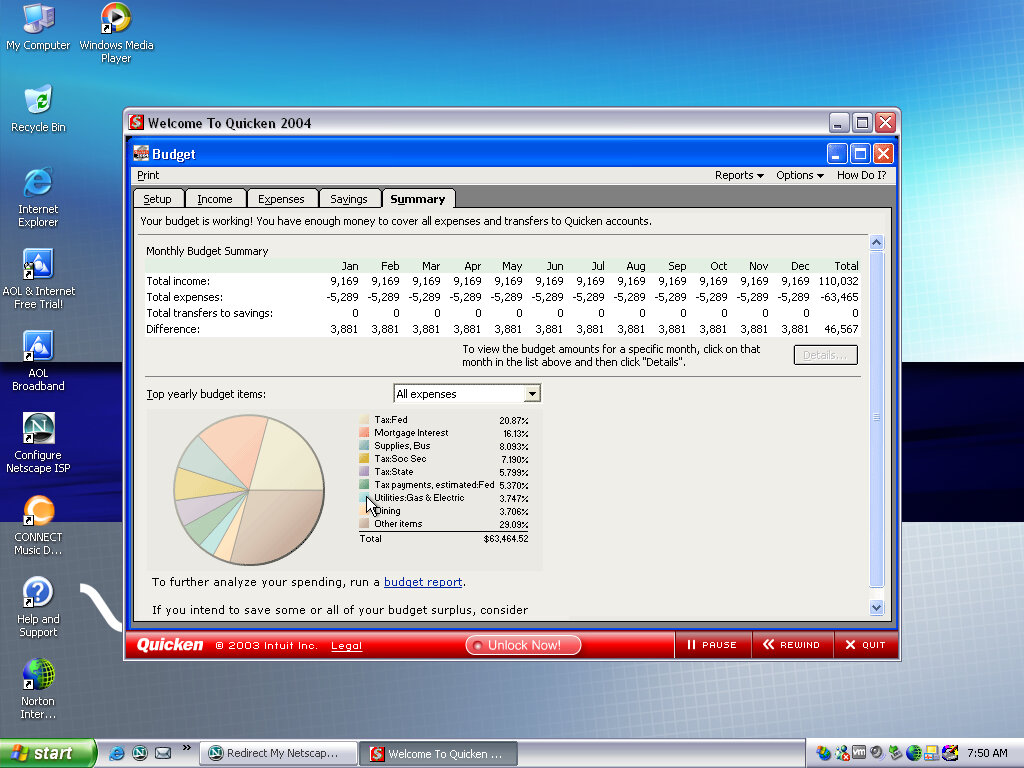Open Help and Support icon
Viewport: 1024px width, 768px height.
coord(38,593)
